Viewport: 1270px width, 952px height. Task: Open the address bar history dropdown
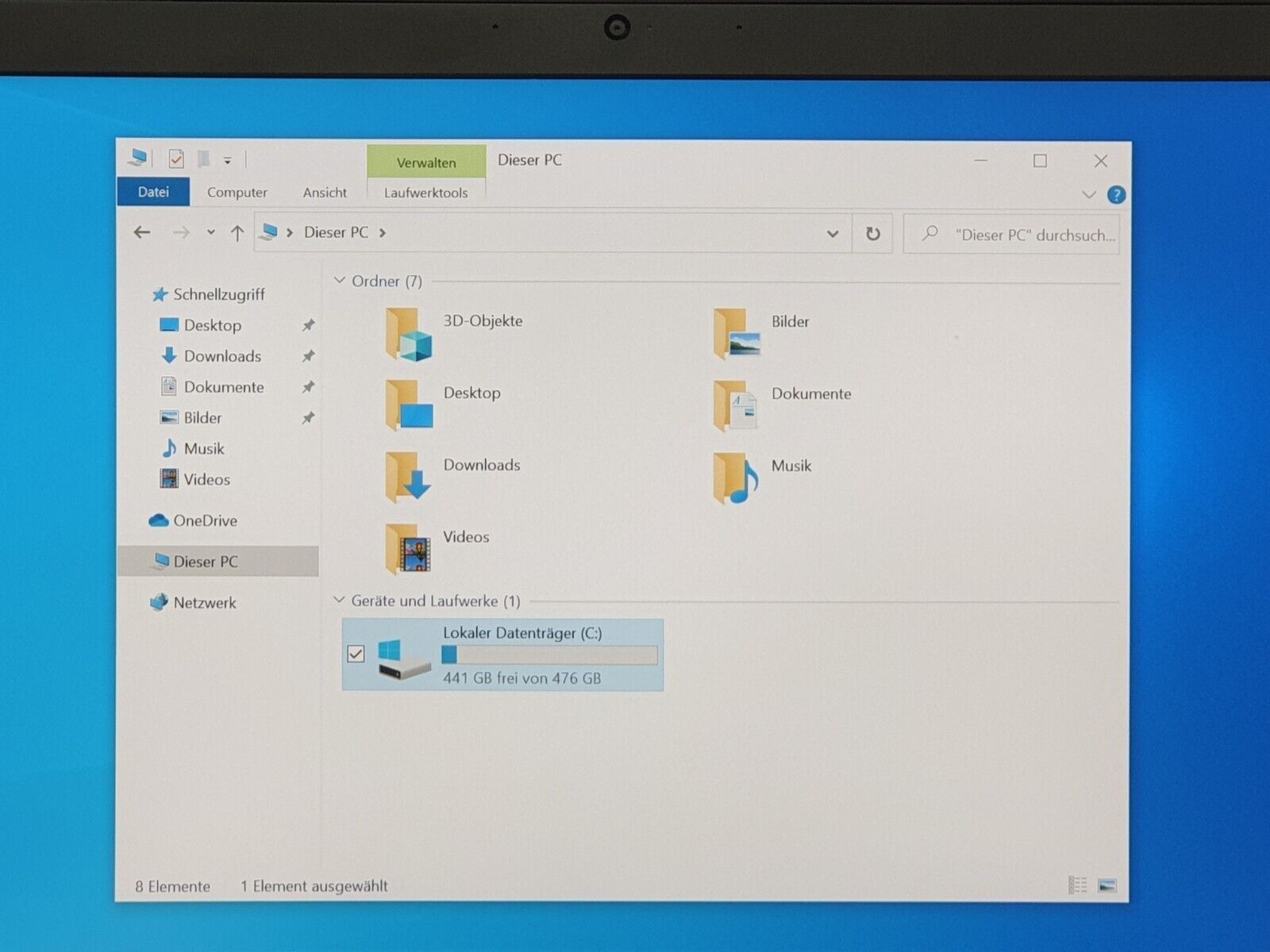(x=832, y=234)
